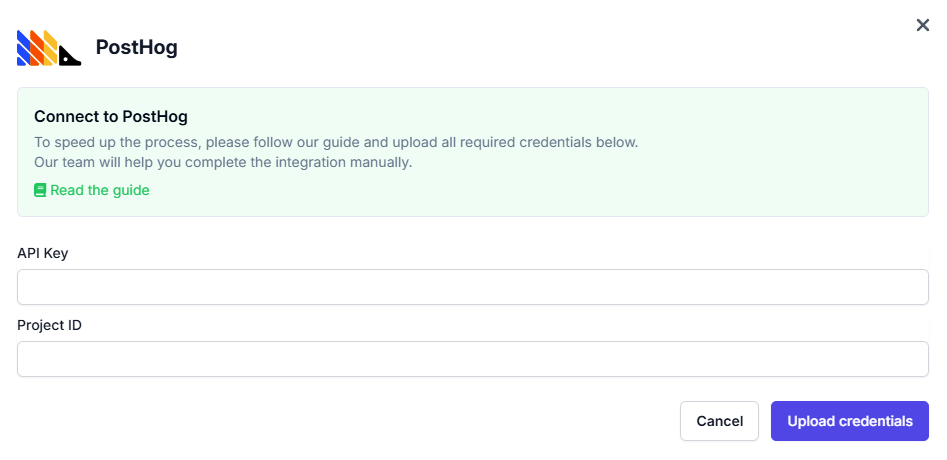Click the 'To speed up the process' sentence
947x460 pixels.
click(336, 142)
